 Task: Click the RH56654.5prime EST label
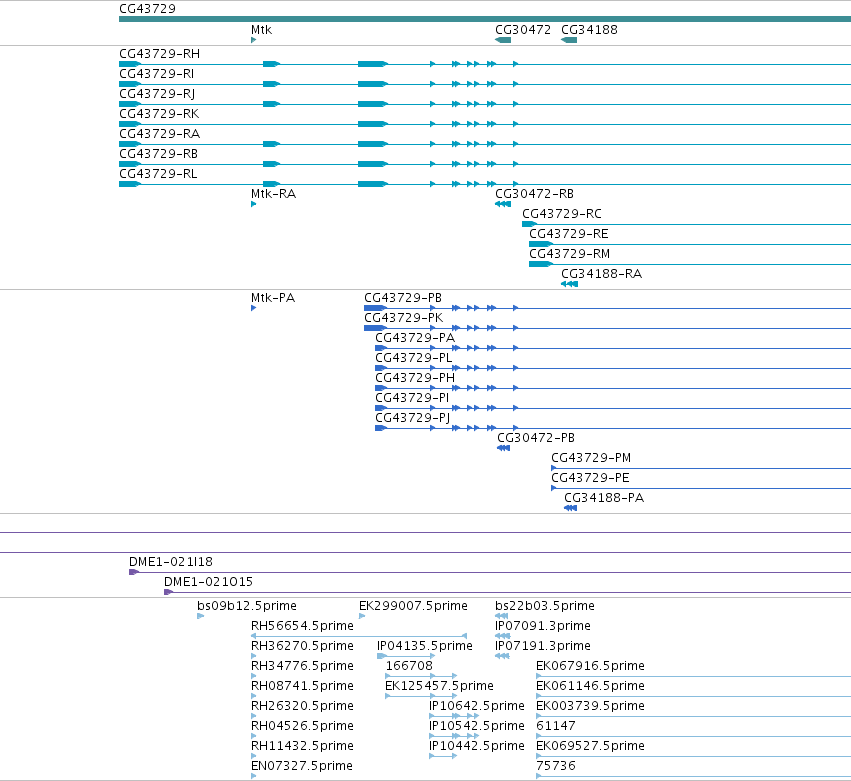(302, 627)
